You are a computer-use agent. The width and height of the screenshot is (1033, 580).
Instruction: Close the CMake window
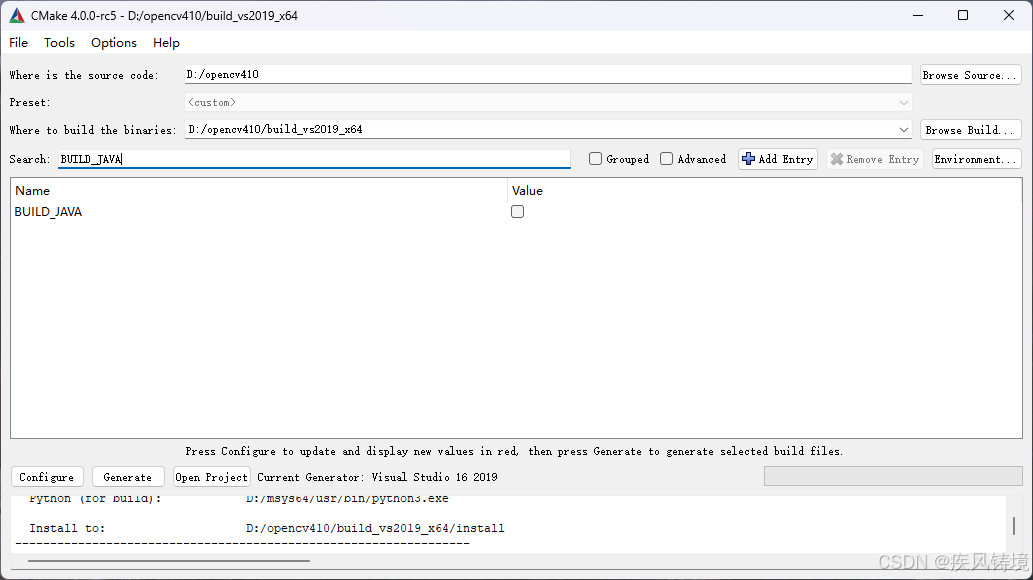point(1009,15)
